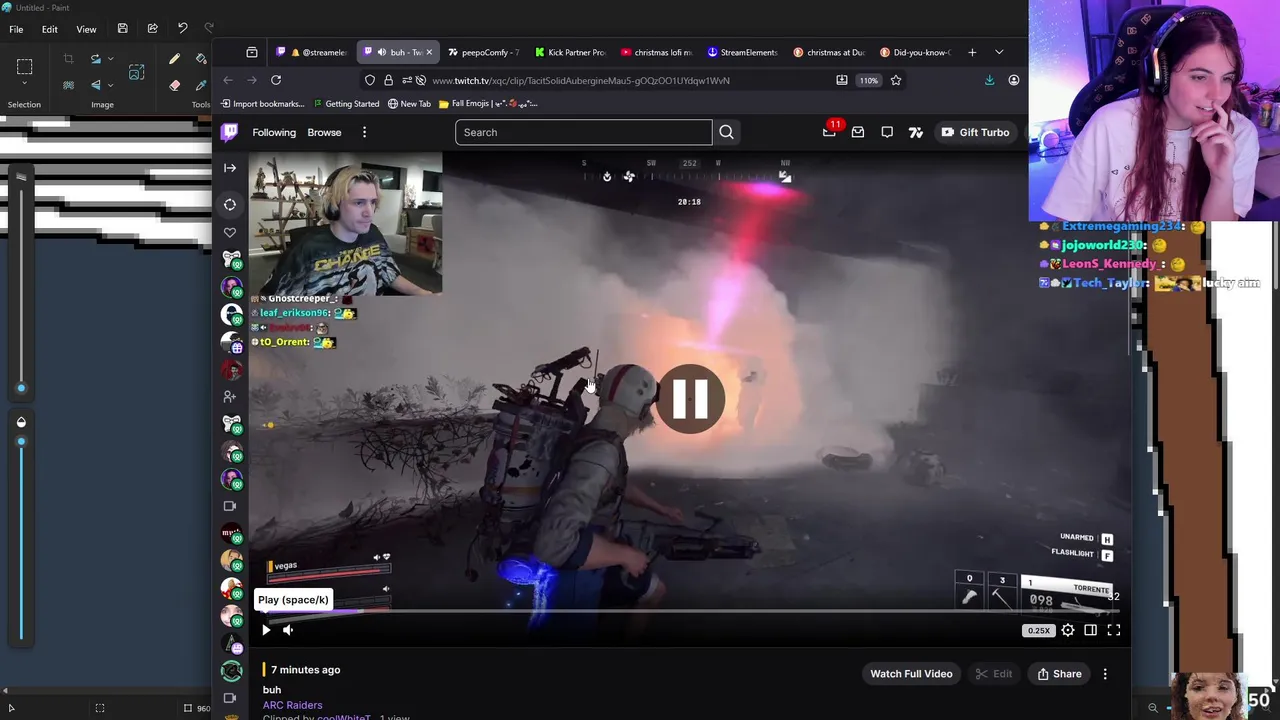Click the large pause overlay on video
This screenshot has width=1280, height=720.
tap(690, 398)
